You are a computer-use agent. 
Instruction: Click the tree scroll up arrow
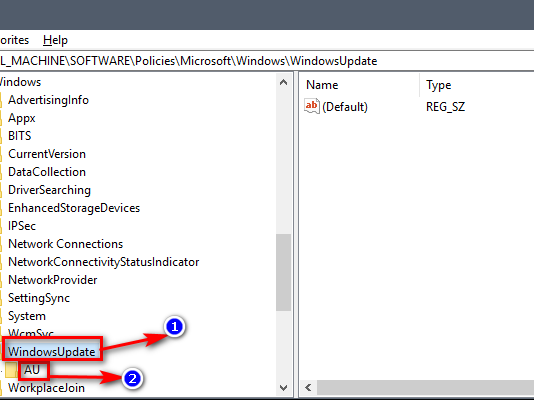283,82
